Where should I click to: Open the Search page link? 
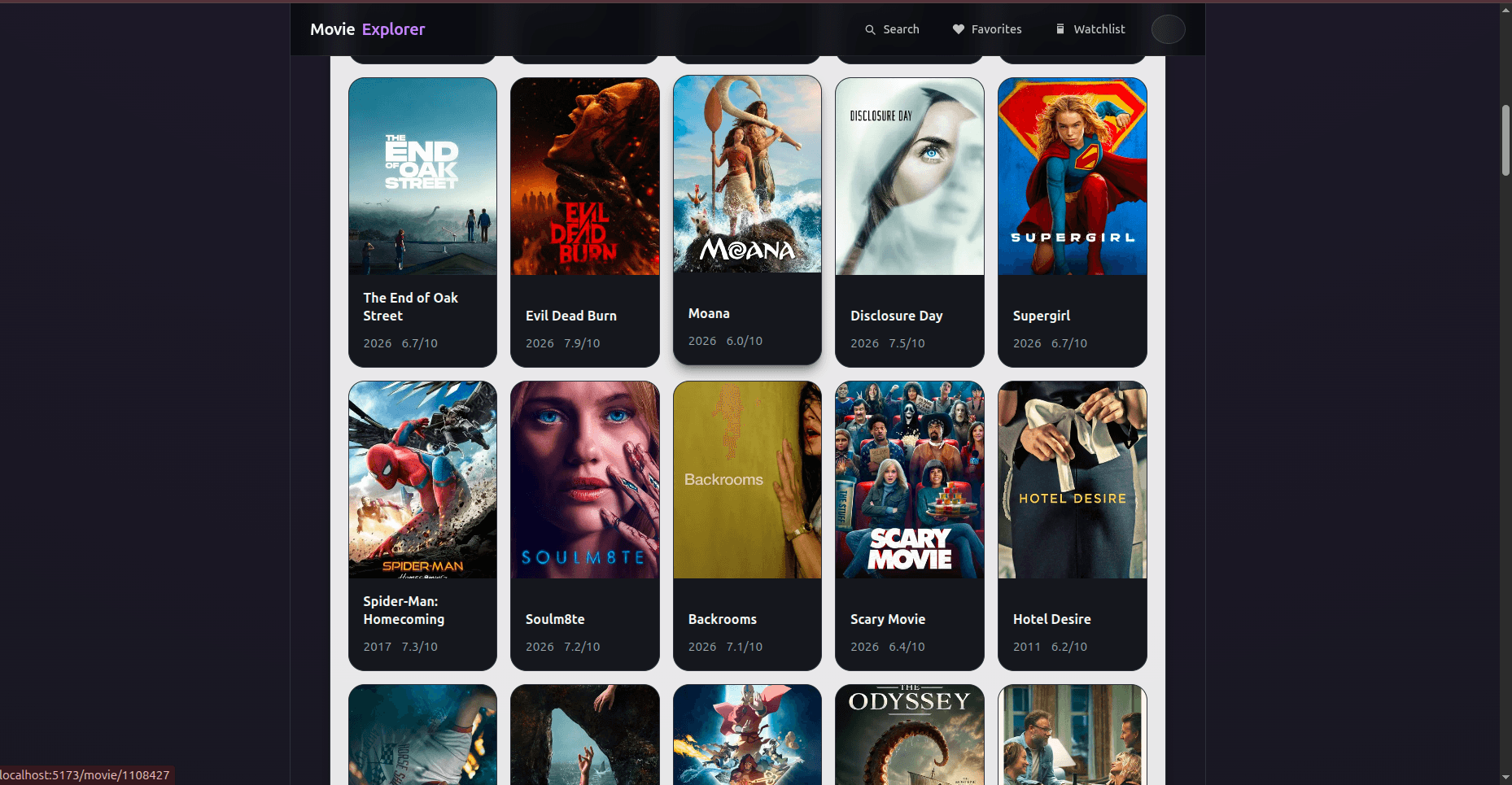[x=892, y=29]
